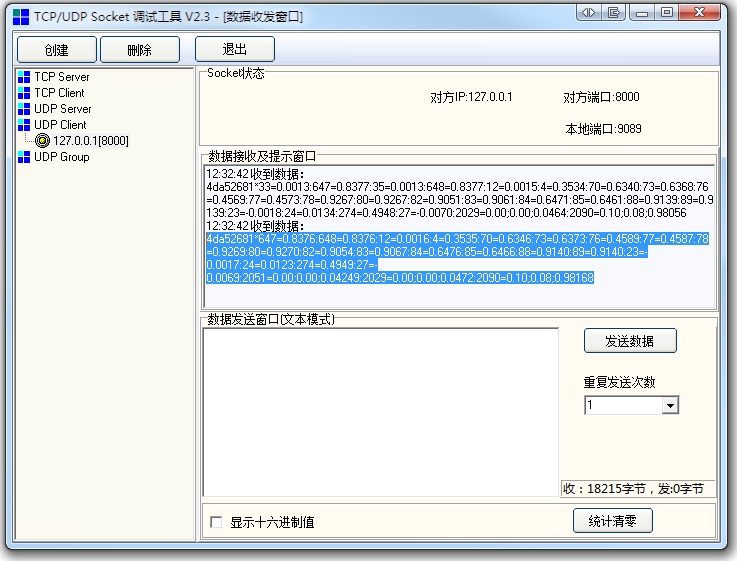Select the UDP Client tree icon
The image size is (737, 561).
coord(24,125)
